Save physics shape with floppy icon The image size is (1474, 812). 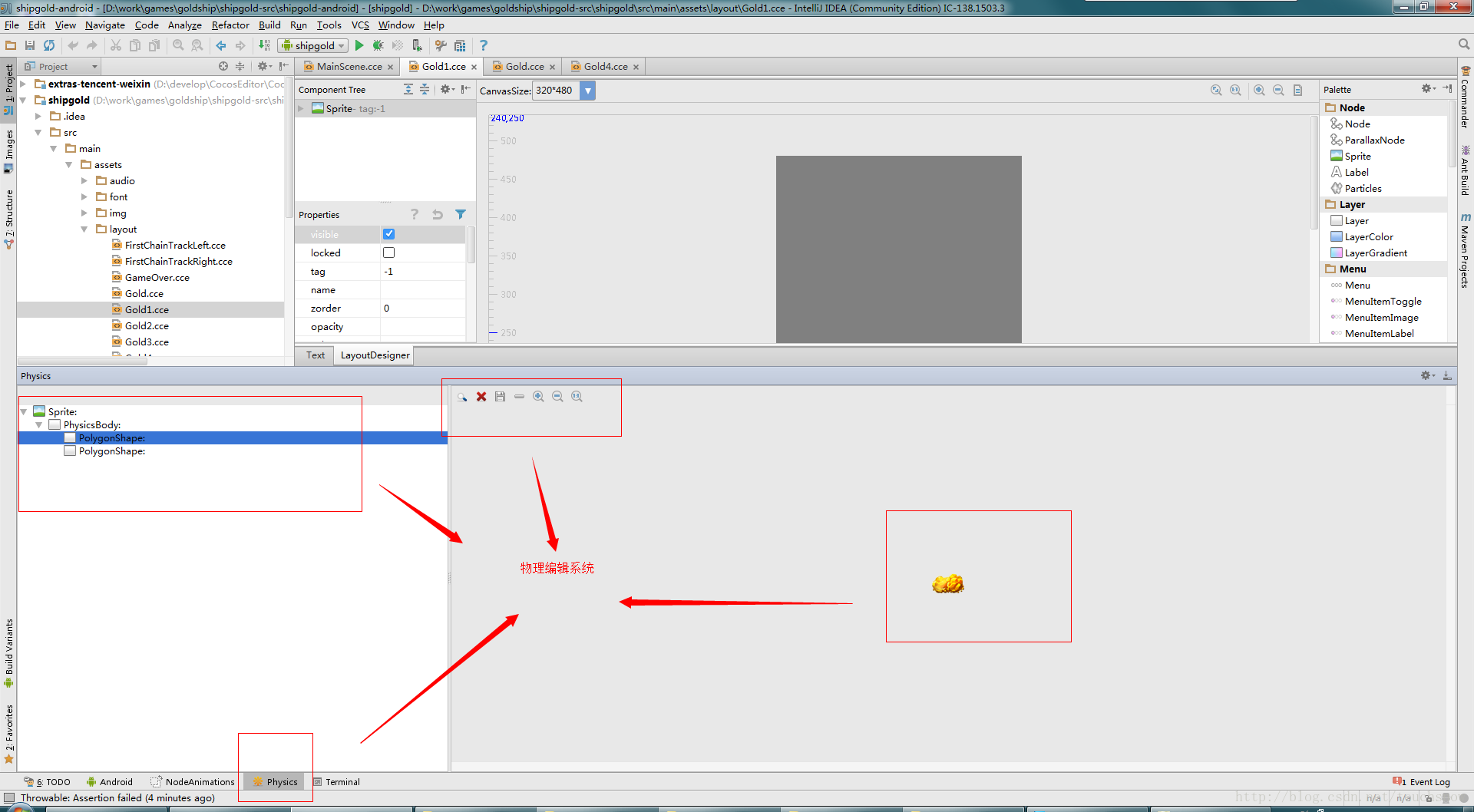point(501,397)
